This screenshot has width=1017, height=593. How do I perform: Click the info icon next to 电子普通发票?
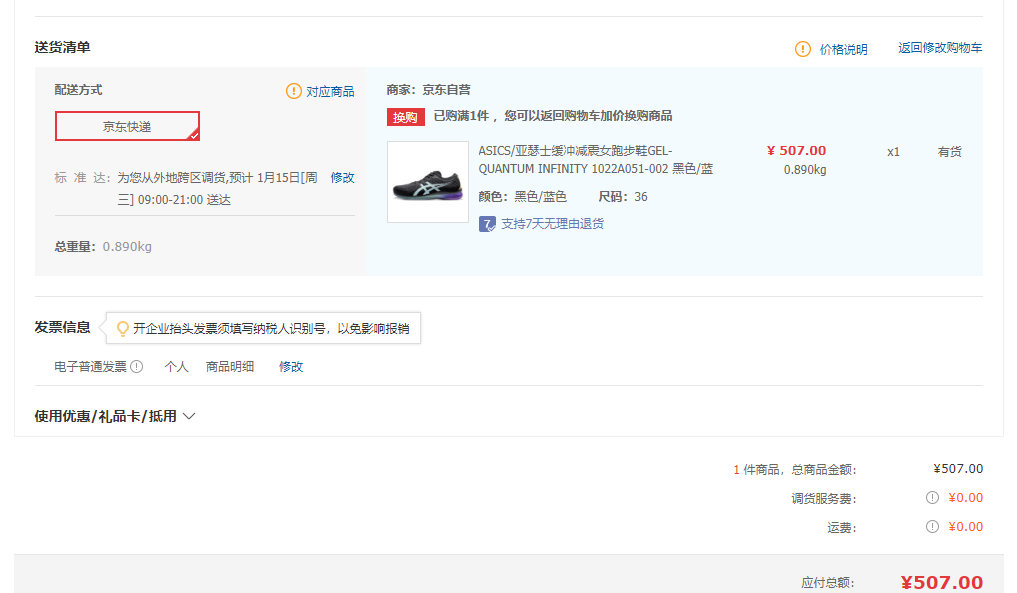point(136,367)
